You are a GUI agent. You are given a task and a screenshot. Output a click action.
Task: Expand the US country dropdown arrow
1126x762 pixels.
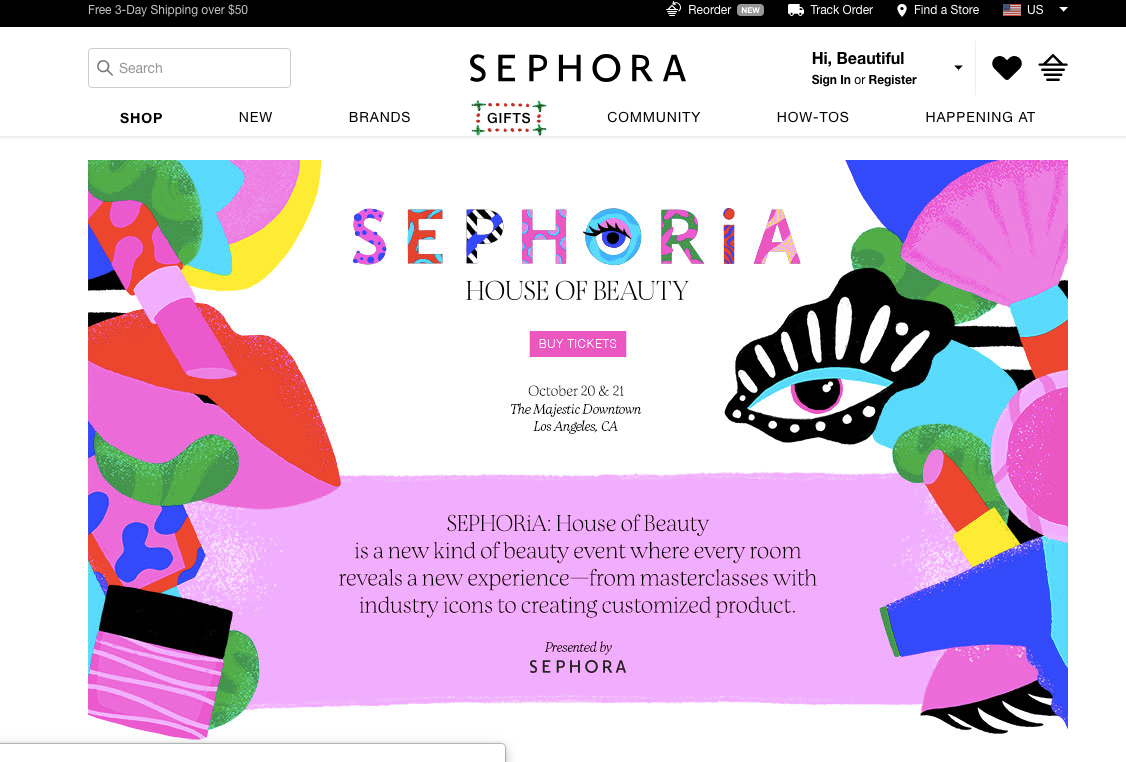tap(1064, 9)
